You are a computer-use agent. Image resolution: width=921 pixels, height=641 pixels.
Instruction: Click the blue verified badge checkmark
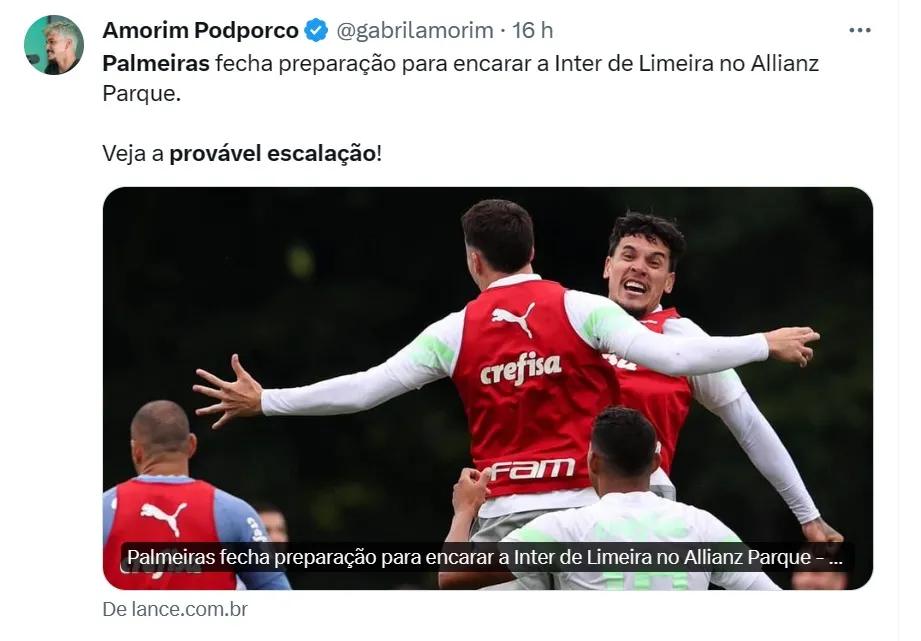(317, 30)
